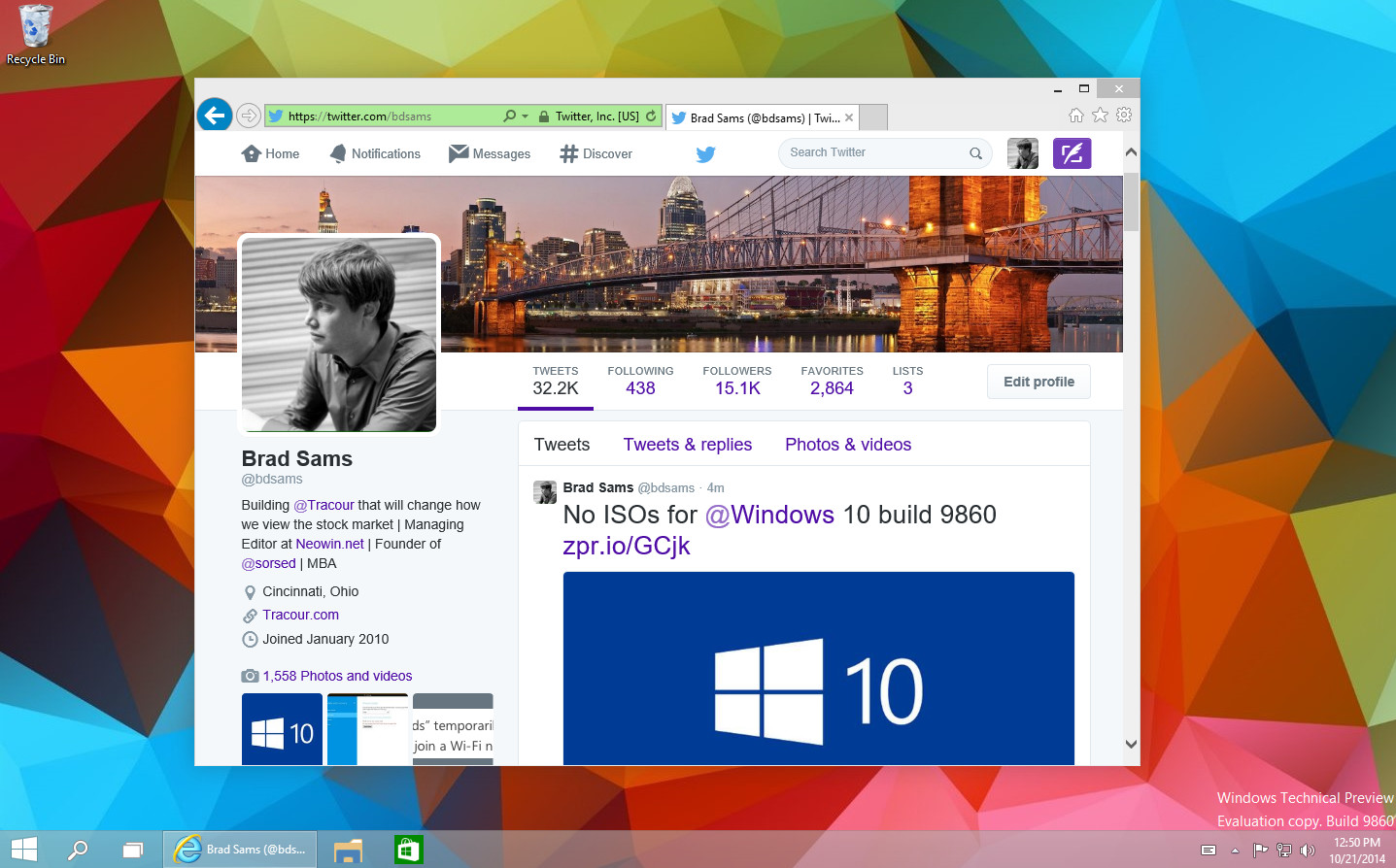Show hidden tray icons arrow

[x=1235, y=851]
